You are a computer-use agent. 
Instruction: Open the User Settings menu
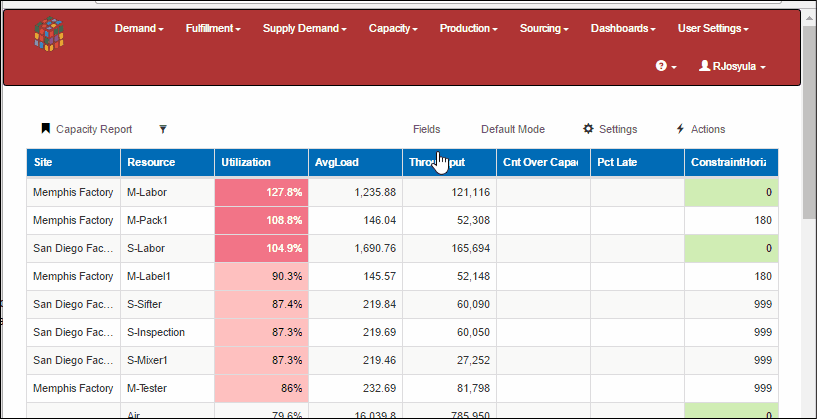712,29
